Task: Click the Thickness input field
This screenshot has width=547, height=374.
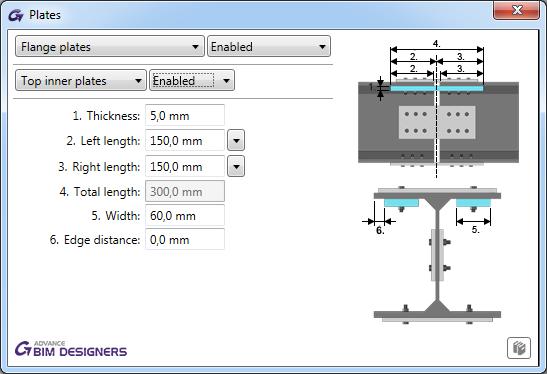Action: [185, 115]
